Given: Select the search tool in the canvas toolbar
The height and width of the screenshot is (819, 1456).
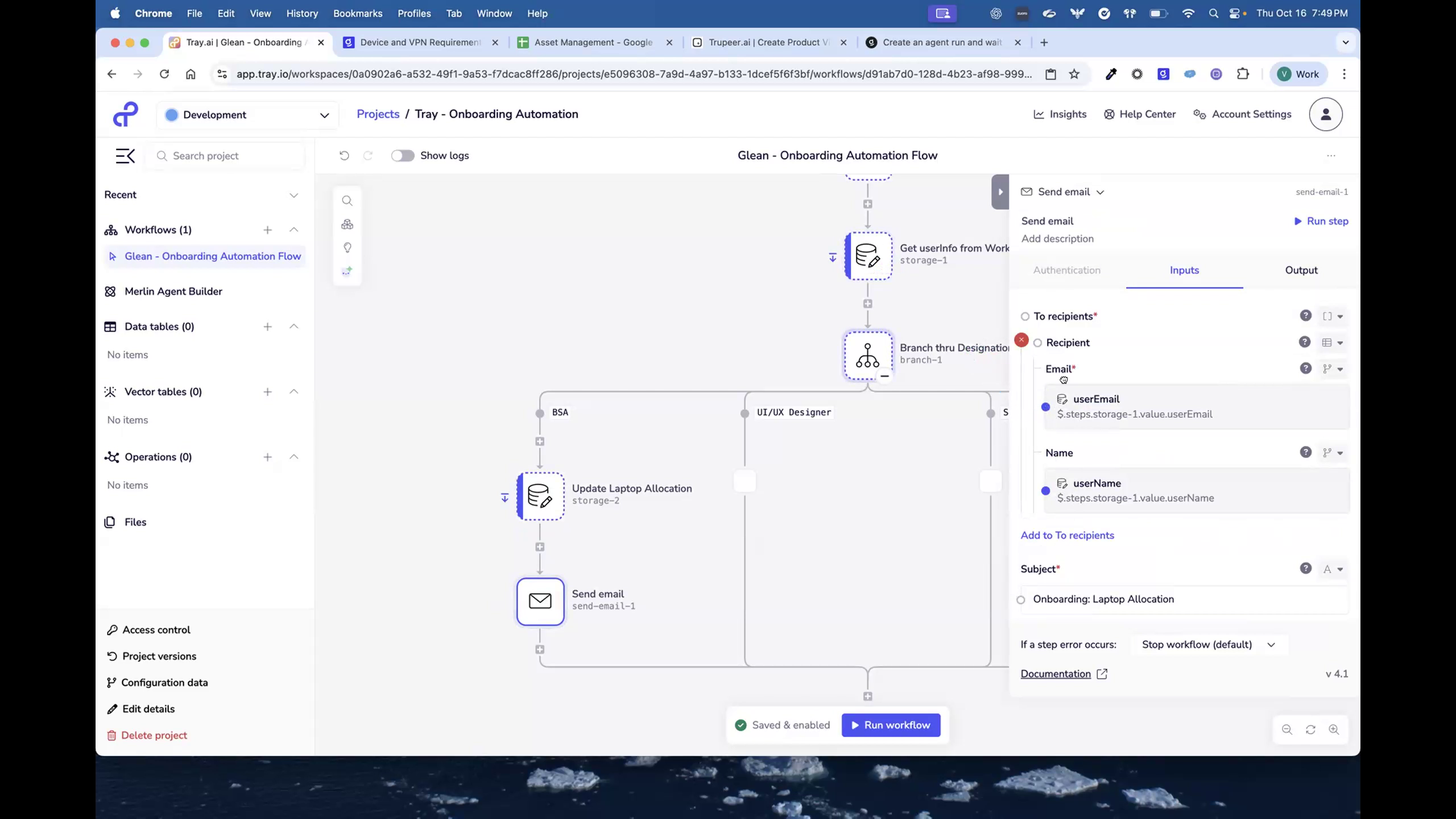Looking at the screenshot, I should [348, 200].
